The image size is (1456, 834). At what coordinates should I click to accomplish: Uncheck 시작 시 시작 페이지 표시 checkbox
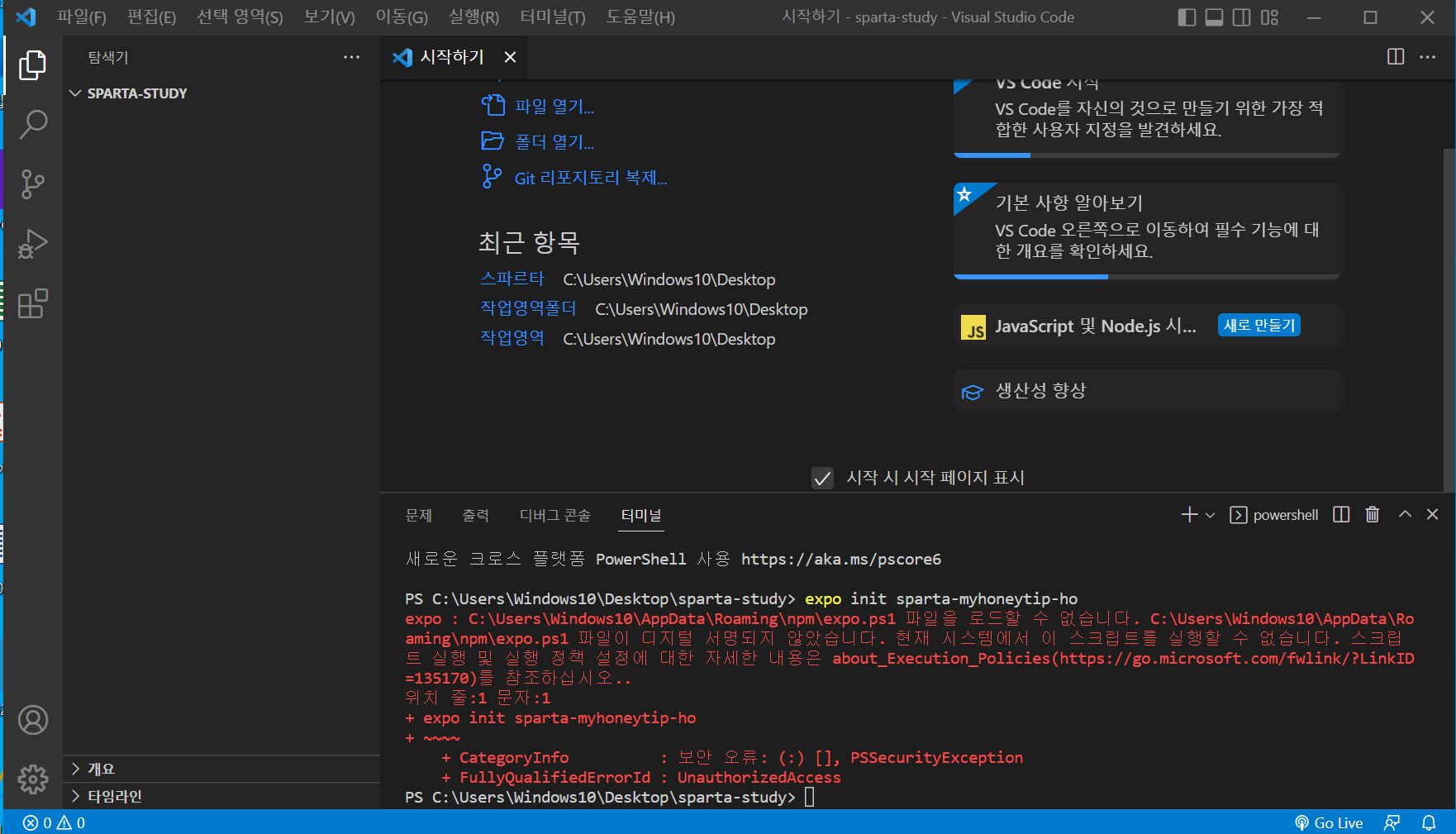click(822, 478)
